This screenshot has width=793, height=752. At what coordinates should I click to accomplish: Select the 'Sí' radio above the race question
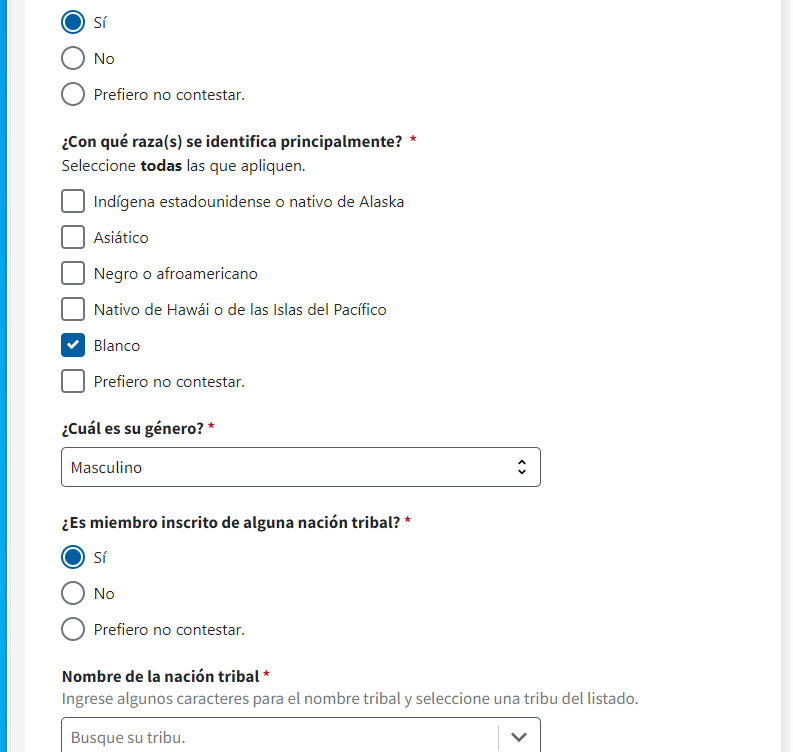click(x=73, y=22)
